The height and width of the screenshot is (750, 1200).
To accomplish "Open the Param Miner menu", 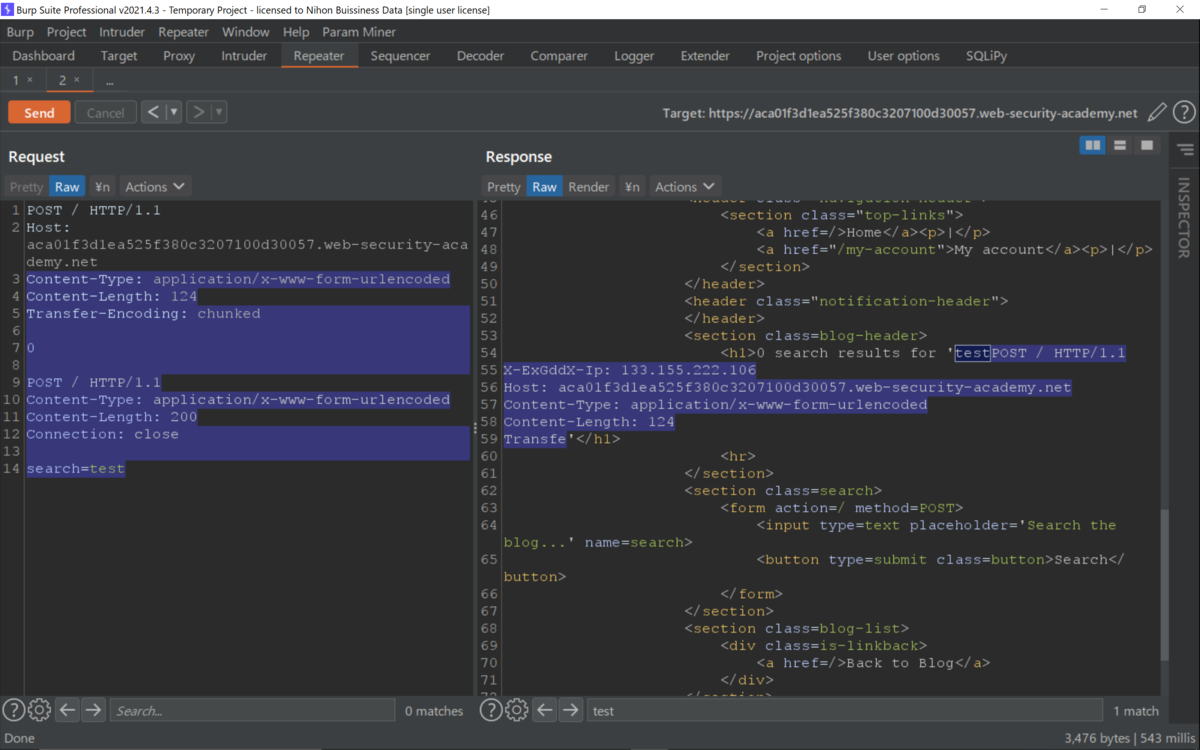I will tap(359, 32).
